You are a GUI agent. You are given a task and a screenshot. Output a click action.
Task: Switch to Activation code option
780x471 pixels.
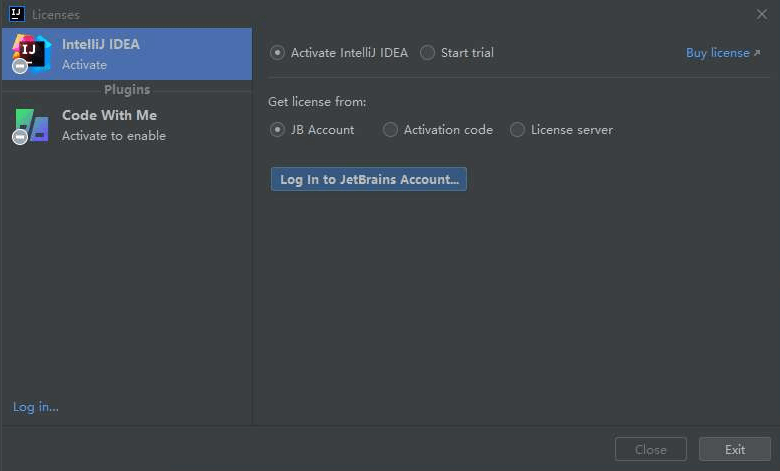coord(391,130)
